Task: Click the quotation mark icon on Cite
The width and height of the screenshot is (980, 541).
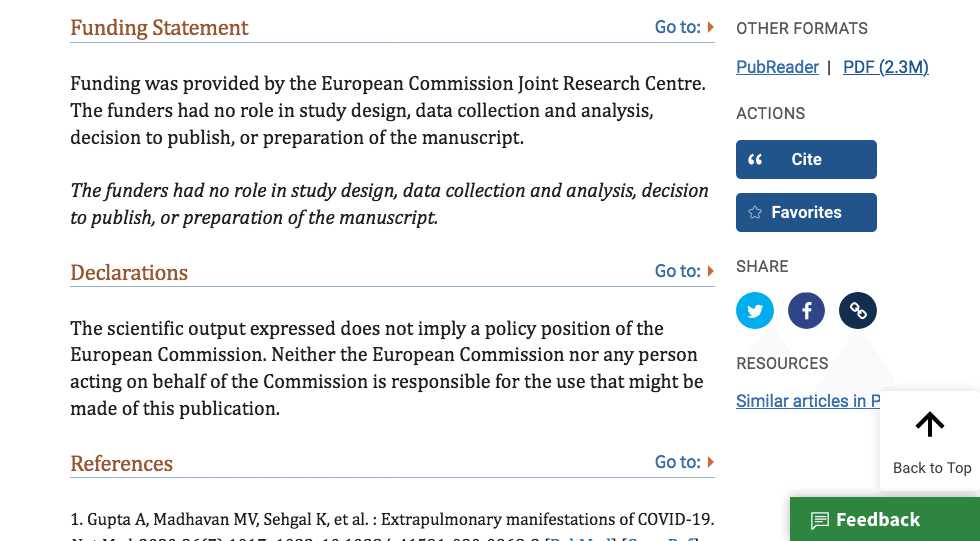Action: point(755,159)
